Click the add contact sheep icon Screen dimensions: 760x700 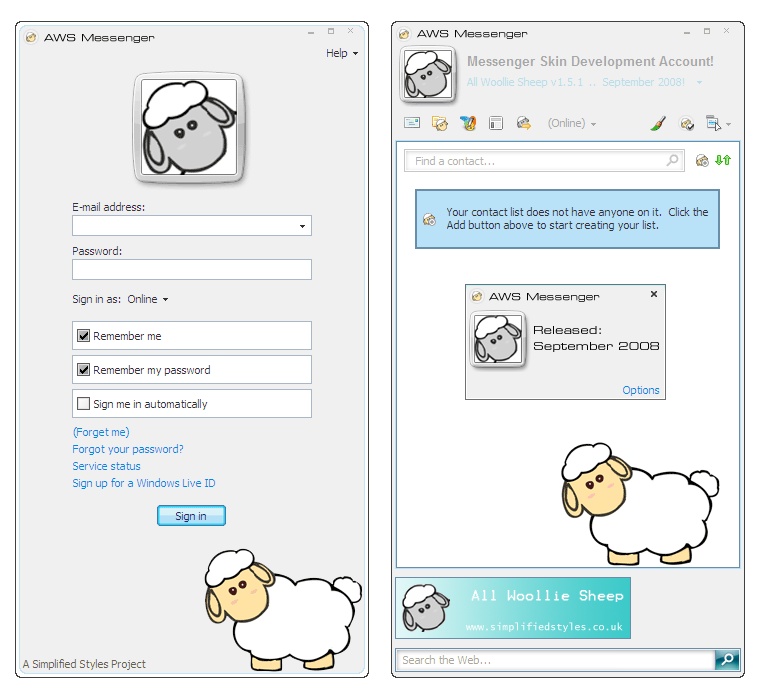tap(702, 160)
